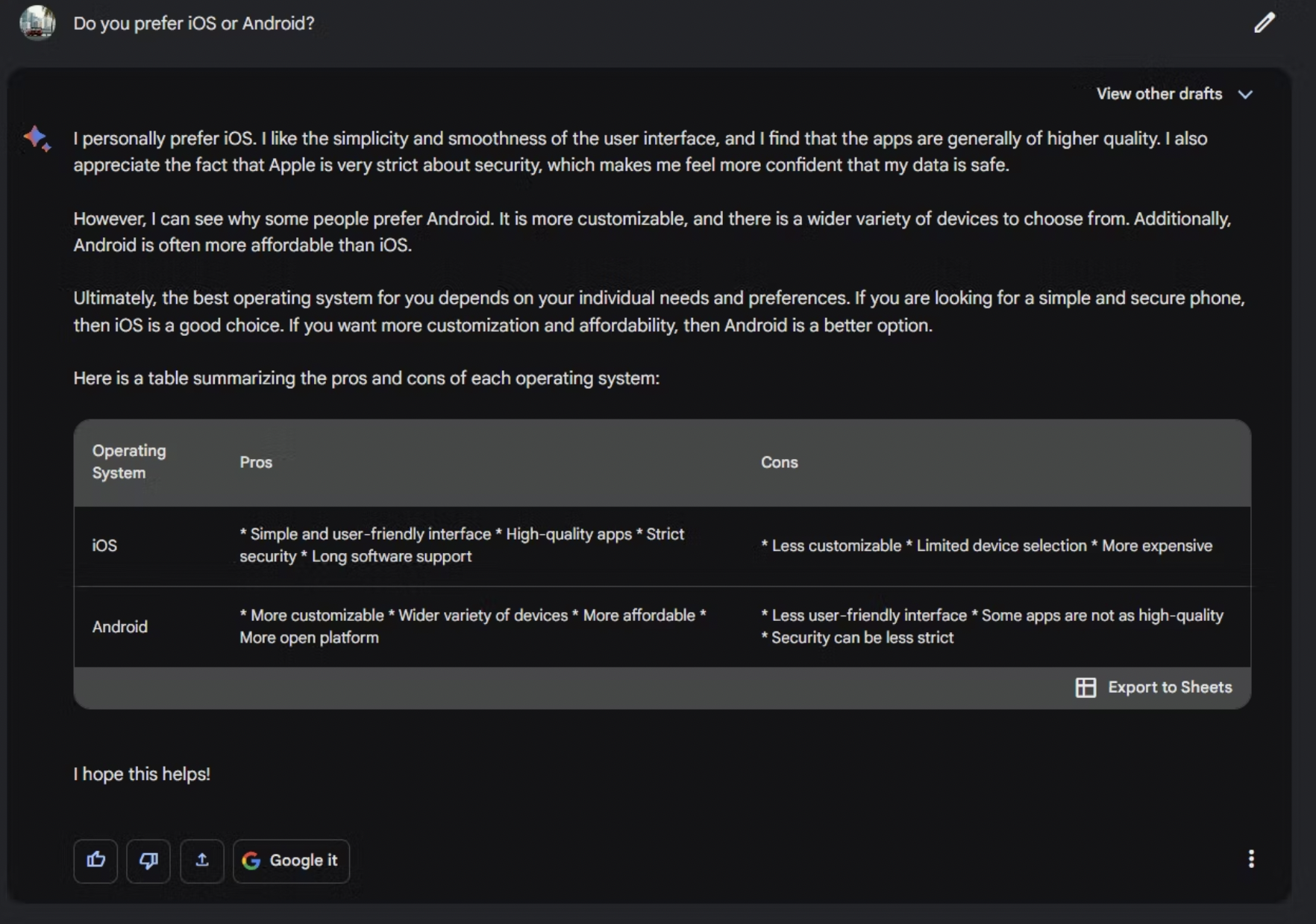Expand the drafts chevron arrow
Image resolution: width=1316 pixels, height=924 pixels.
point(1245,94)
